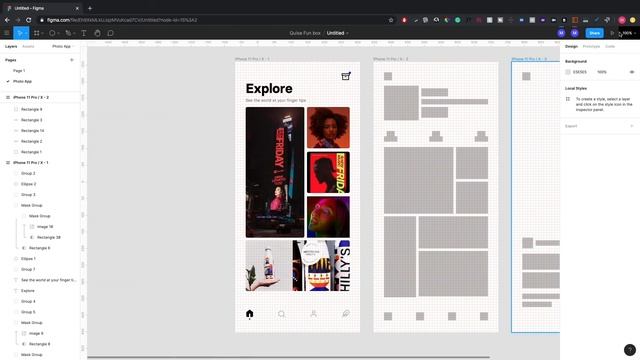Click the browser forward arrow
The height and width of the screenshot is (360, 640).
coord(18,20)
